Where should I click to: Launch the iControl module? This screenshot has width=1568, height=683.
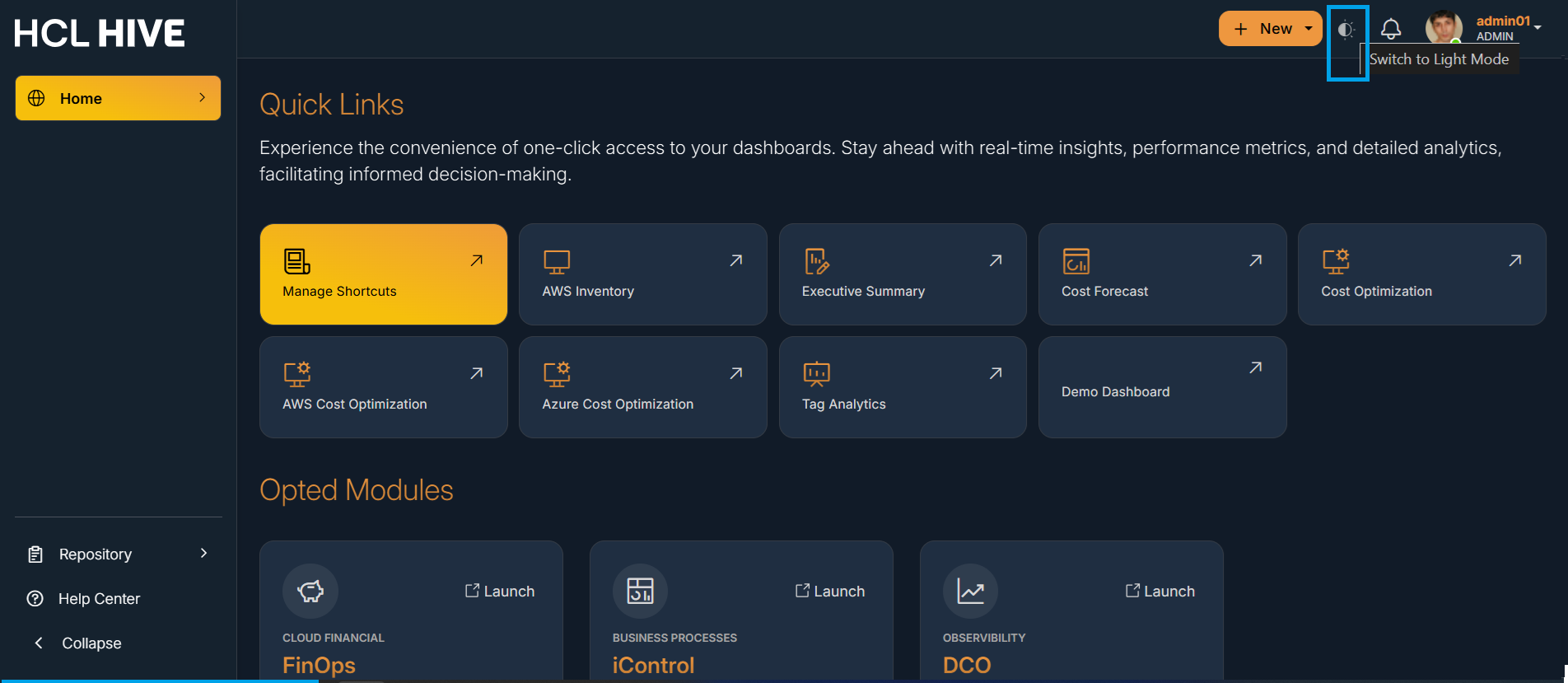[x=830, y=591]
